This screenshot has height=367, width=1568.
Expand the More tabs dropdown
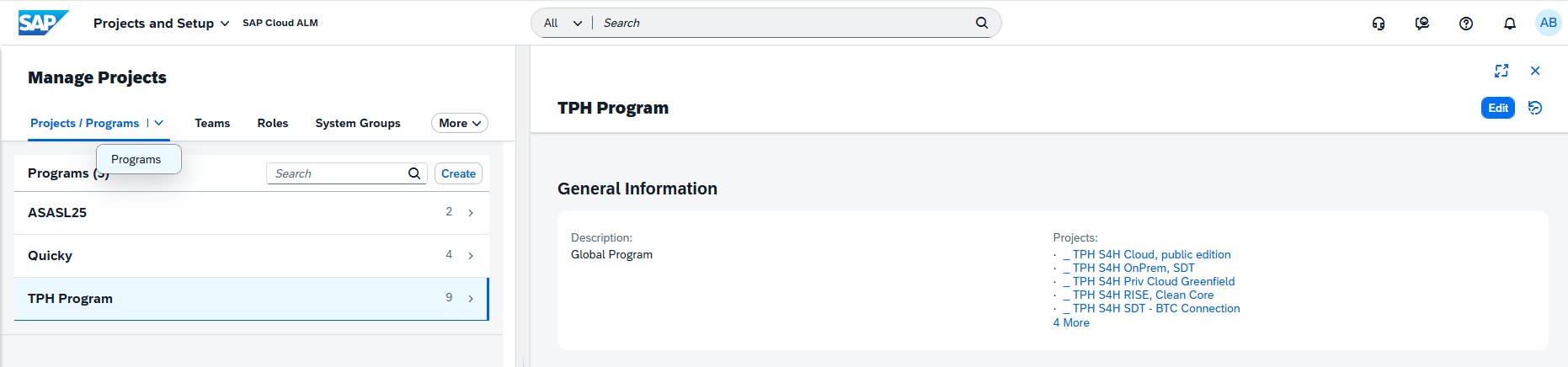click(x=460, y=123)
